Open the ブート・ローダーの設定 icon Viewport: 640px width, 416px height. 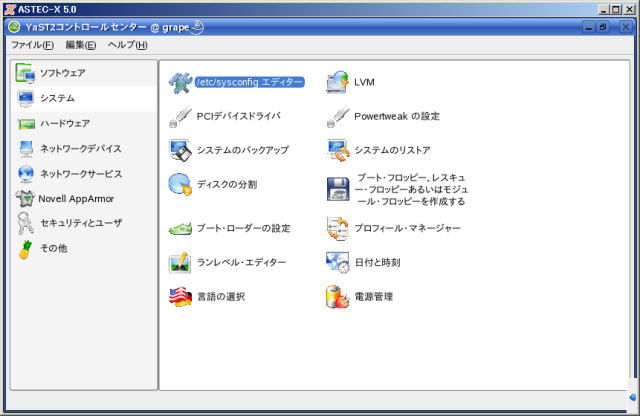pyautogui.click(x=180, y=228)
